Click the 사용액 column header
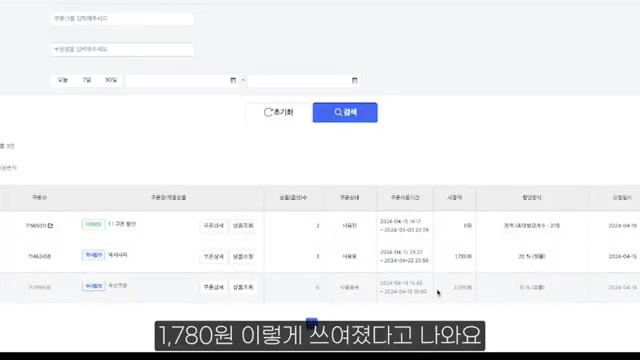Screen dimensions: 640x360 pyautogui.click(x=454, y=198)
